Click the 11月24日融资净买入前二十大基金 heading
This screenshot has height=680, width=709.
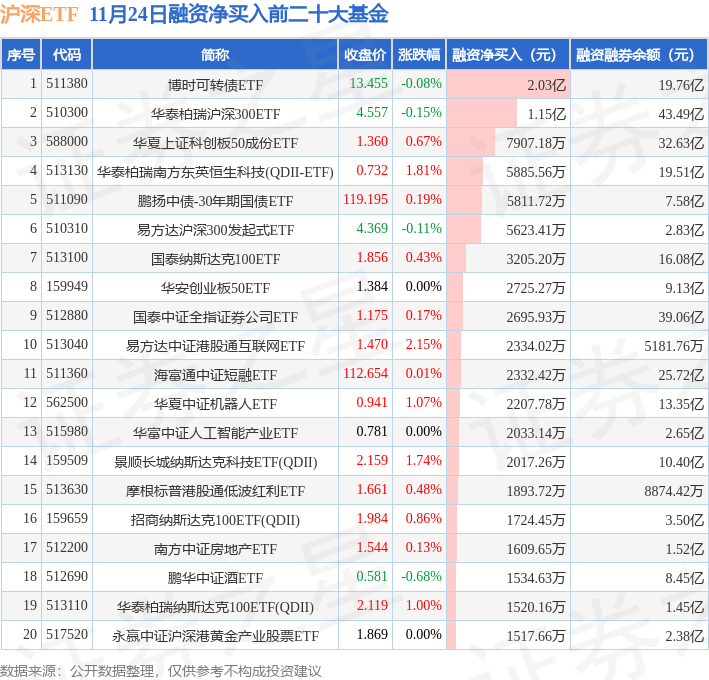239,14
